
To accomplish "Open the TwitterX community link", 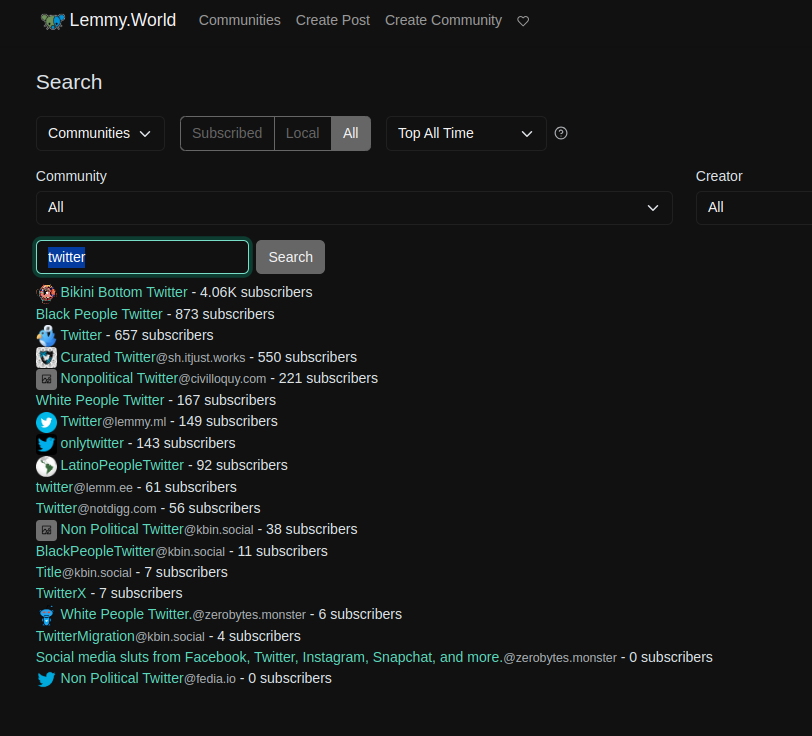I will [x=61, y=593].
